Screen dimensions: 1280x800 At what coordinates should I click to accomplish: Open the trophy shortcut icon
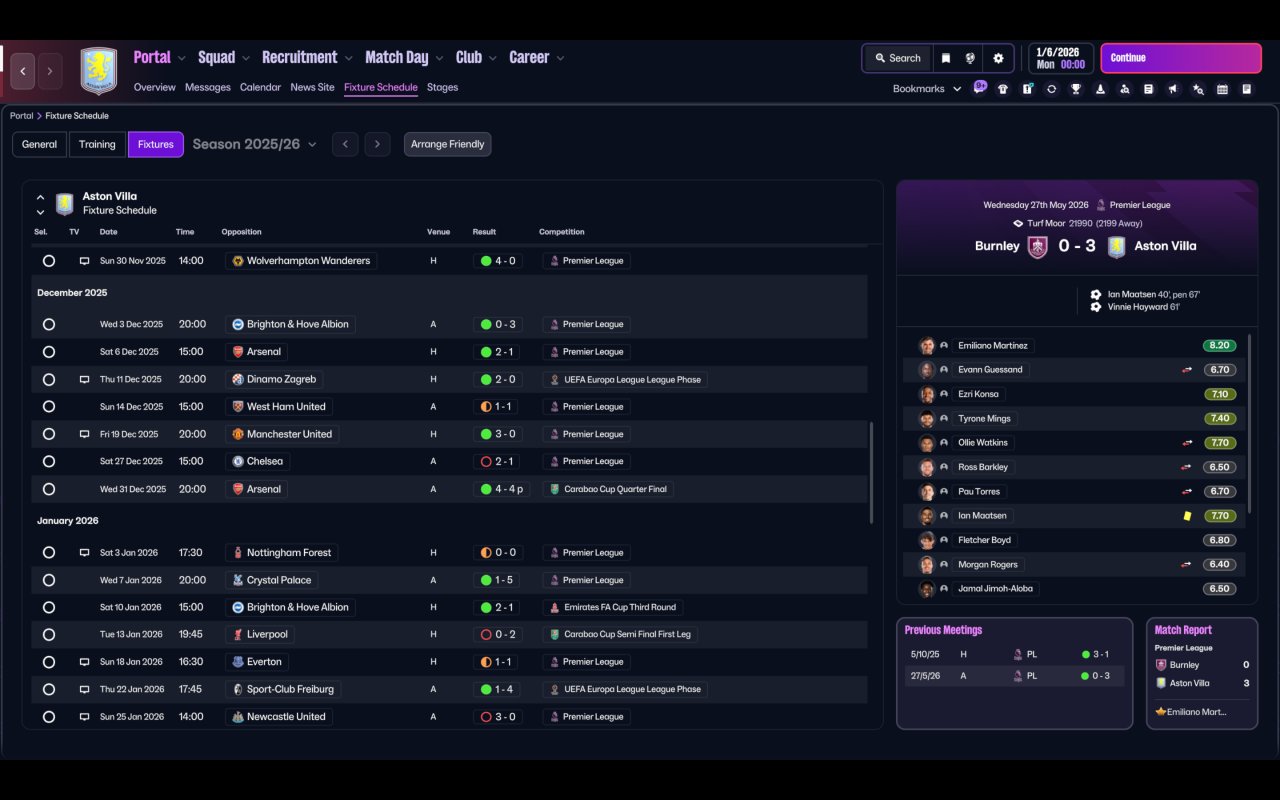[1076, 89]
